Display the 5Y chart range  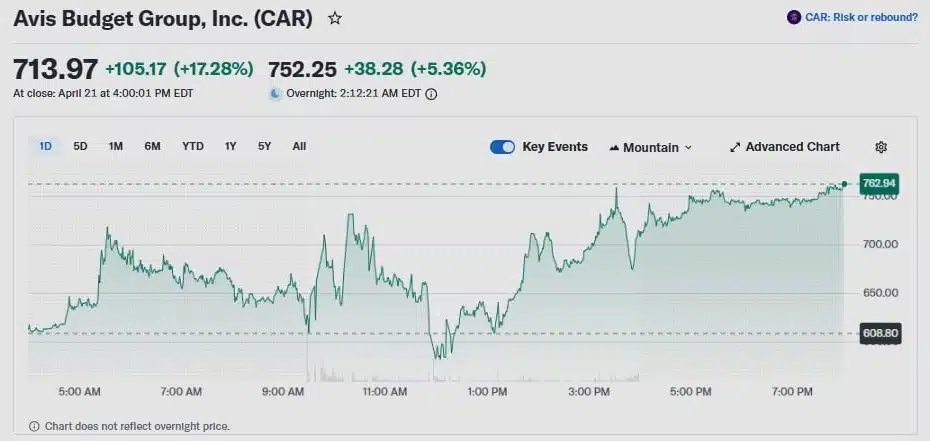264,146
